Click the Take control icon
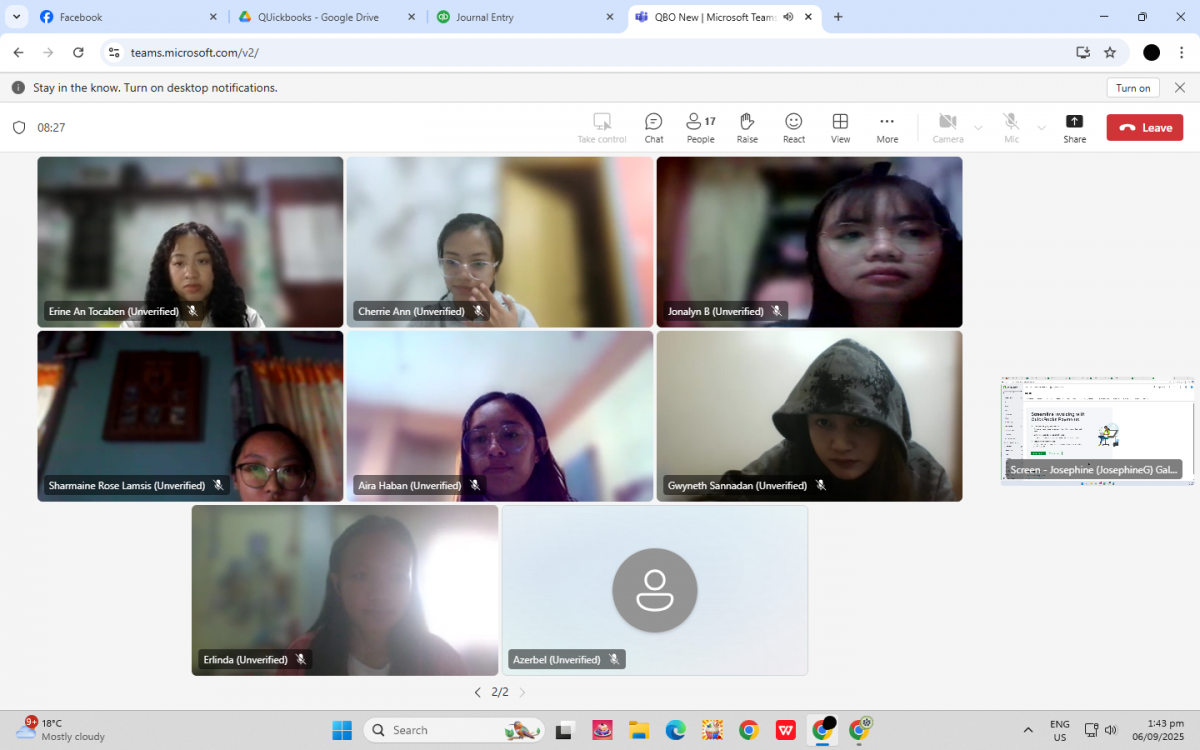The width and height of the screenshot is (1200, 750). [x=602, y=127]
